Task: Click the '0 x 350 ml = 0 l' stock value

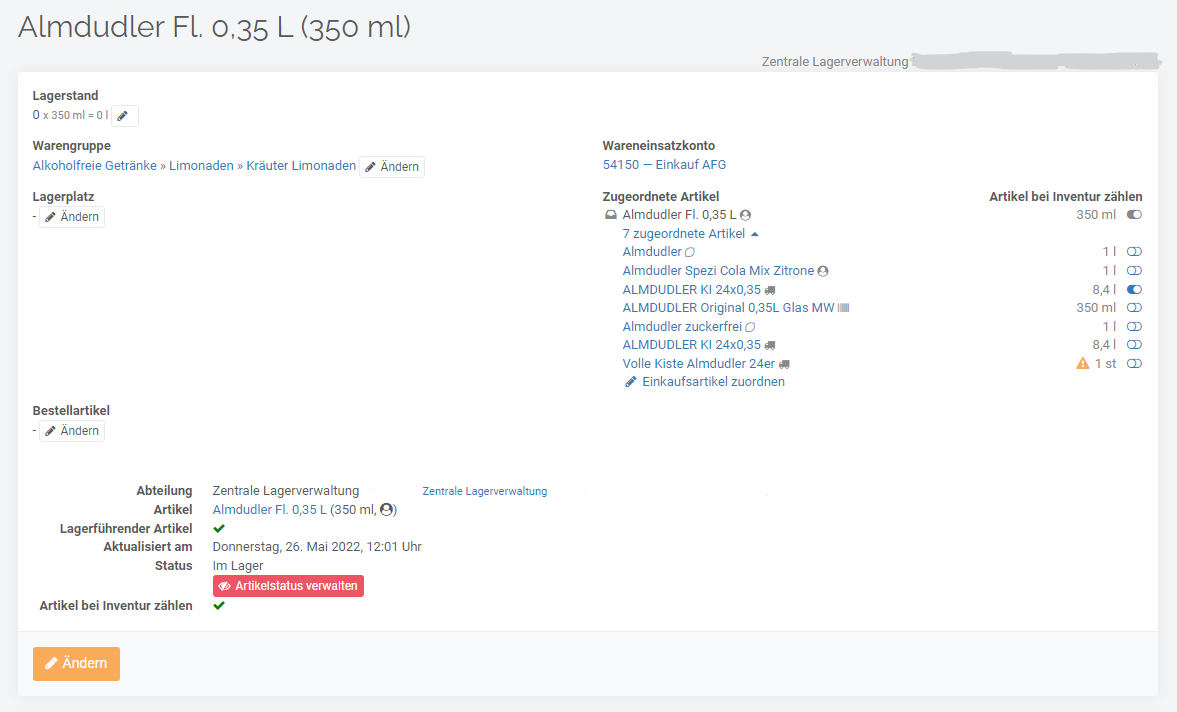Action: point(70,115)
